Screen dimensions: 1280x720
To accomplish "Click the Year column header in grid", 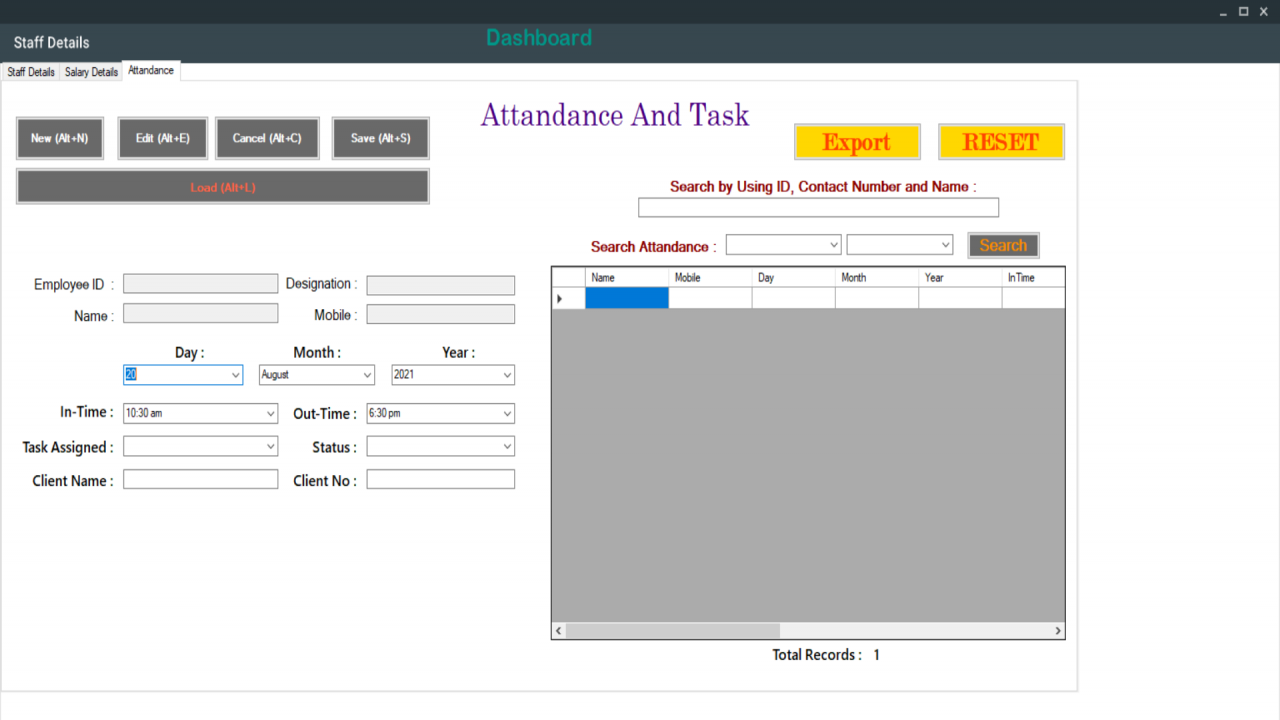I will coord(960,277).
